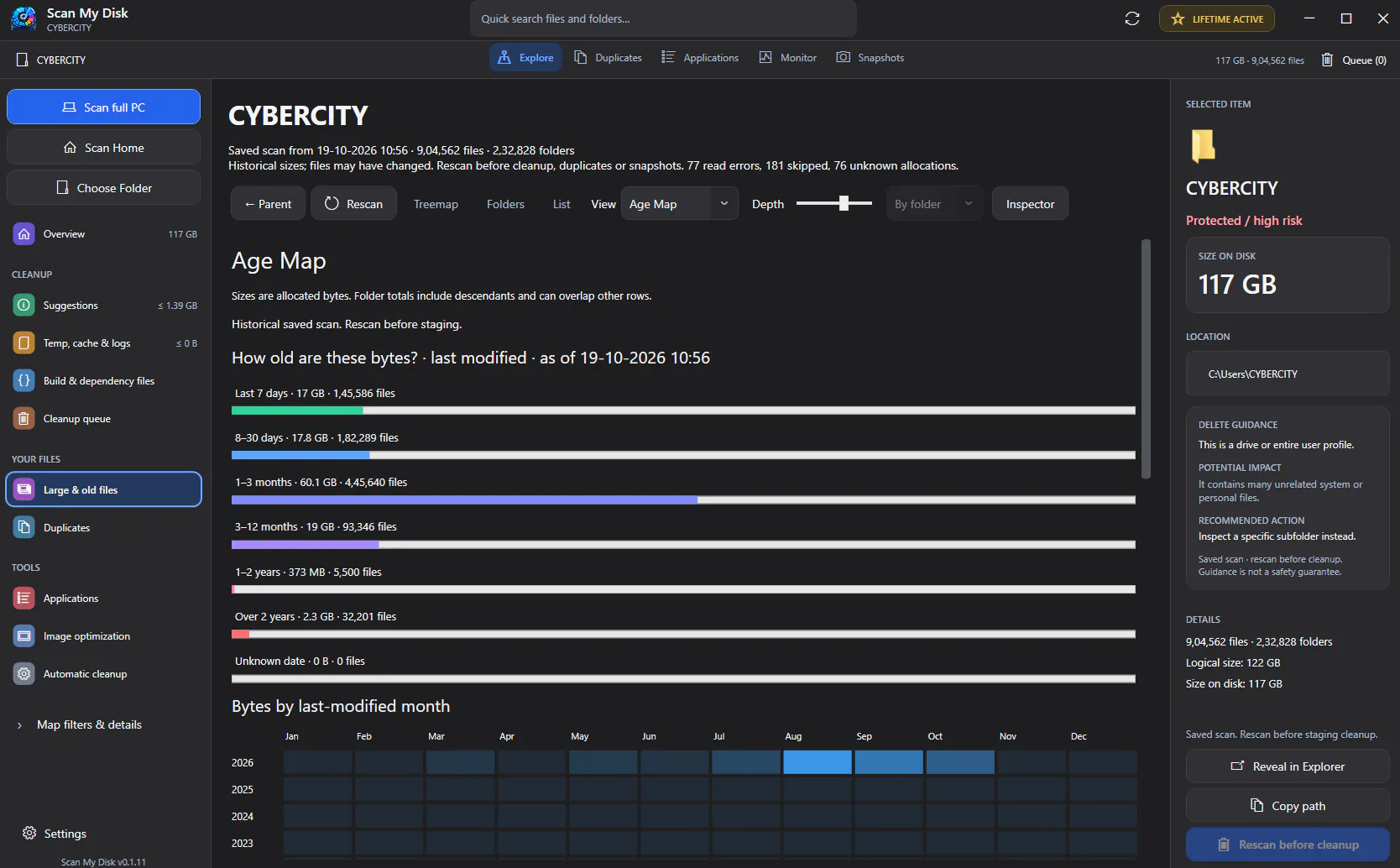The height and width of the screenshot is (868, 1400).
Task: Select Large & old files in the sidebar
Action: click(104, 489)
